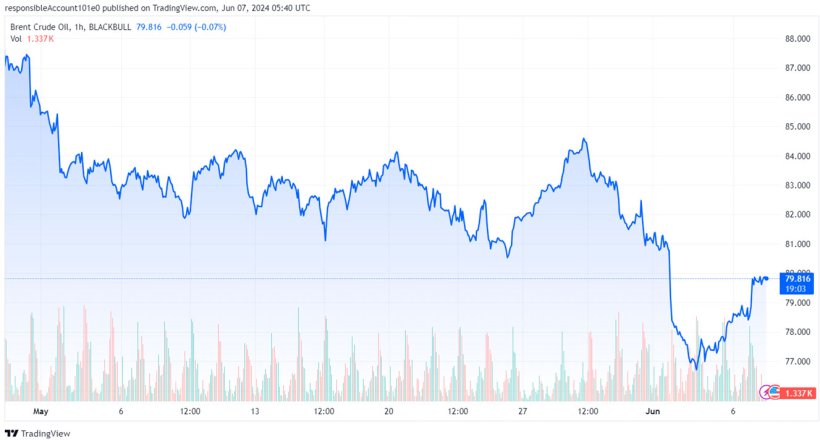
Task: Click the TradingView logo icon
Action: click(x=12, y=433)
